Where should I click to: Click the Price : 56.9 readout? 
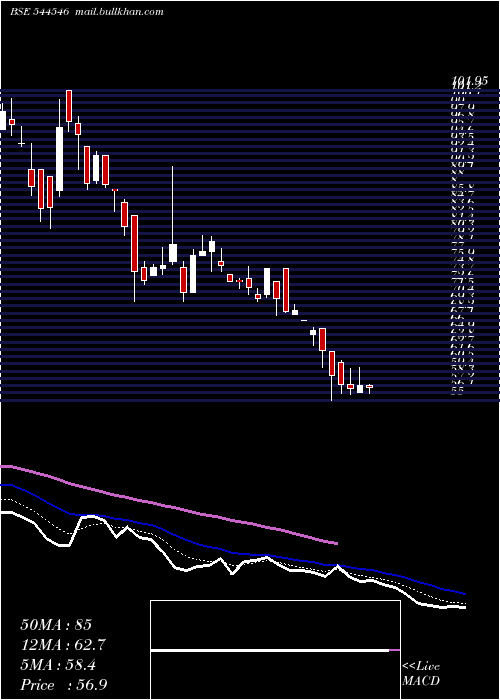click(x=63, y=685)
